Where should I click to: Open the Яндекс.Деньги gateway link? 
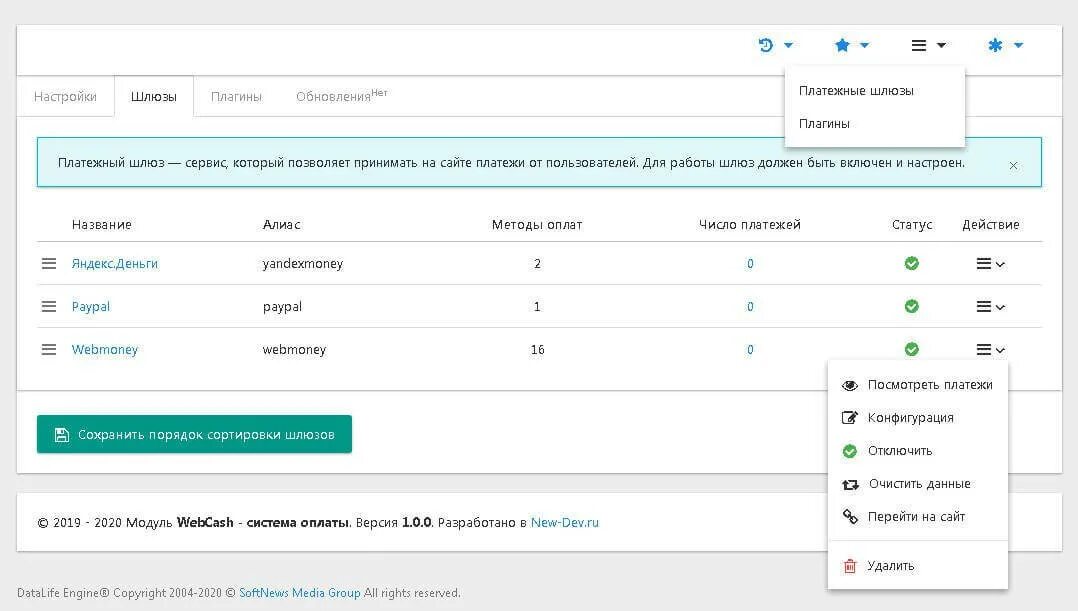point(115,263)
